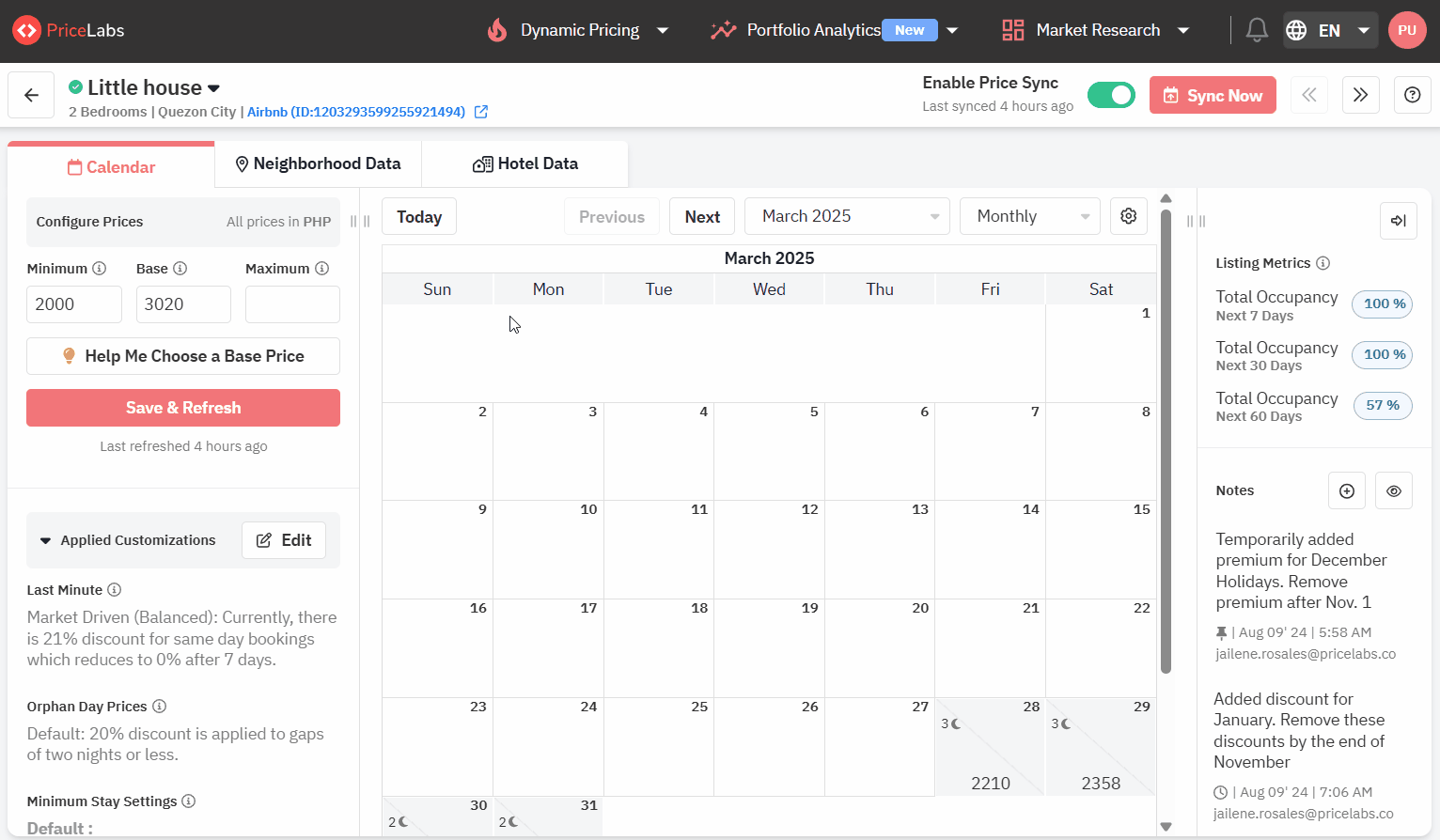The height and width of the screenshot is (840, 1440).
Task: Show Minimum Stay Settings info icon
Action: point(189,801)
